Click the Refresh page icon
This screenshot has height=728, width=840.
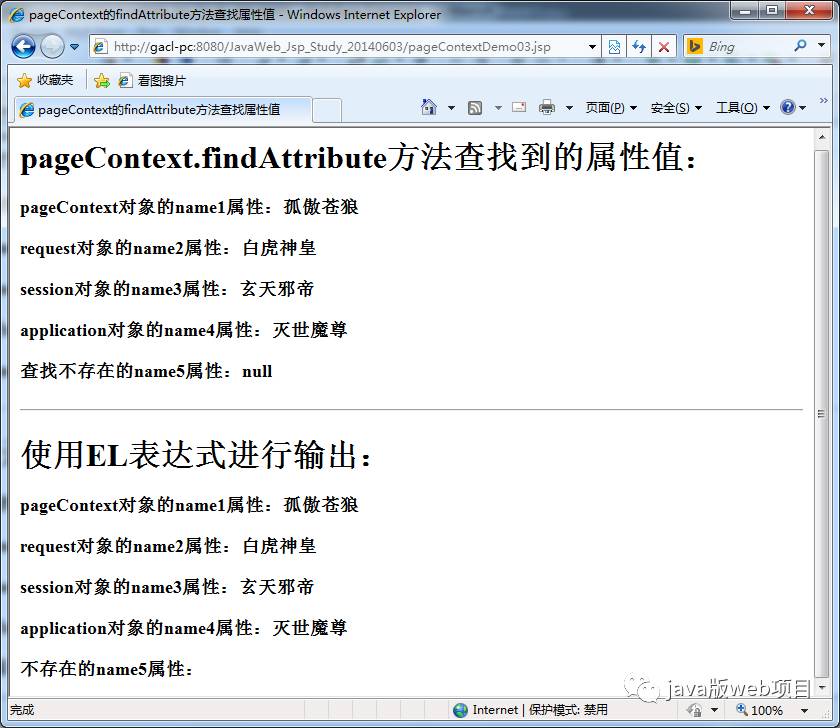[x=639, y=47]
